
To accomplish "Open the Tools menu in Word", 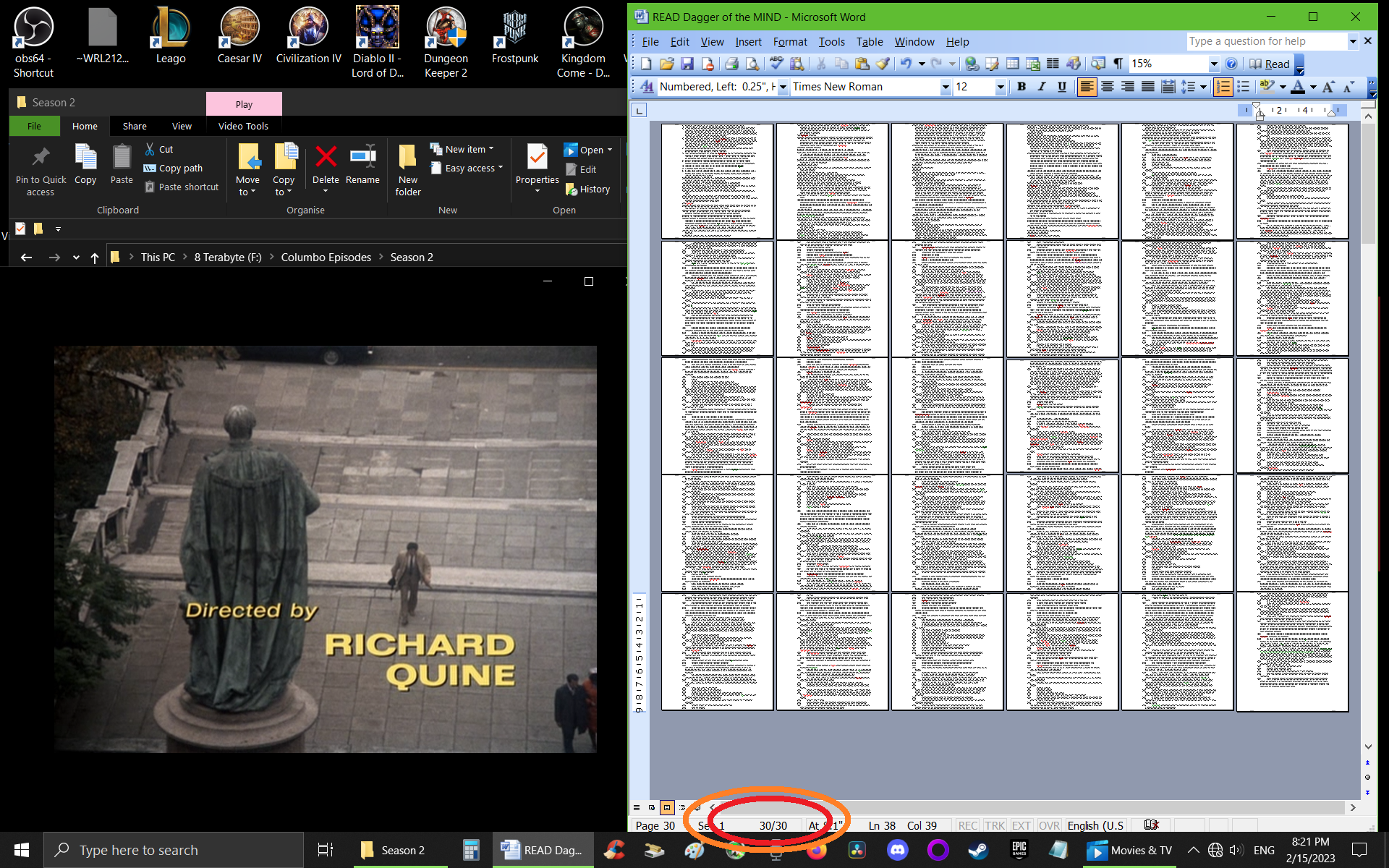I will [x=831, y=42].
